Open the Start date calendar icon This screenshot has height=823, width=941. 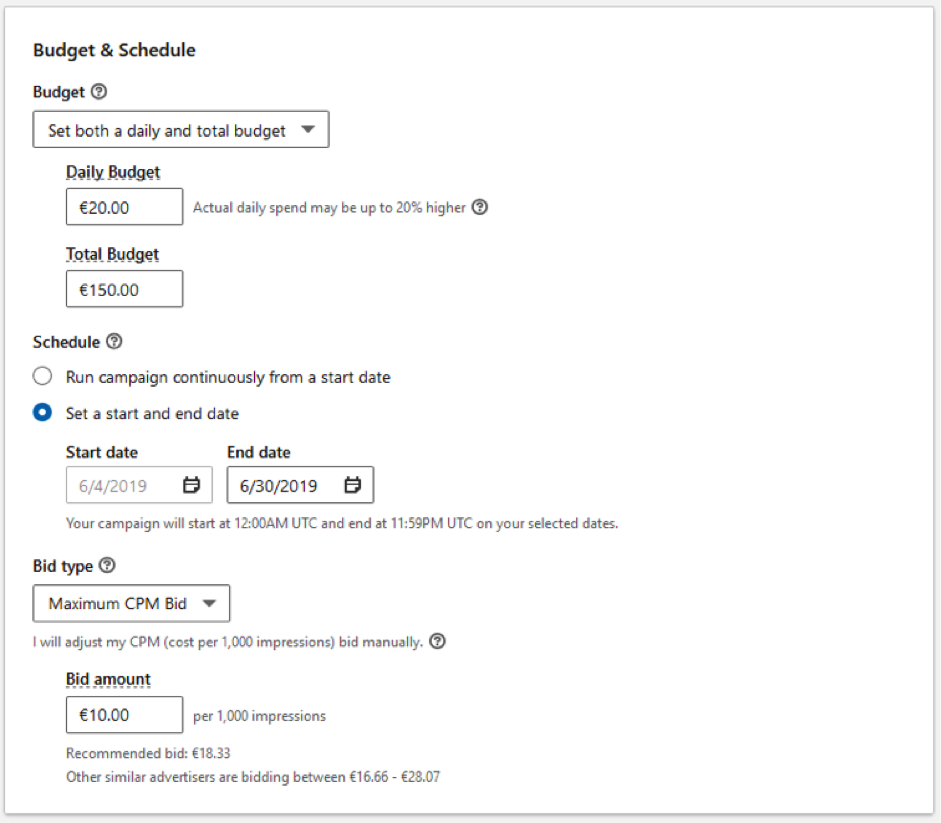pos(192,486)
